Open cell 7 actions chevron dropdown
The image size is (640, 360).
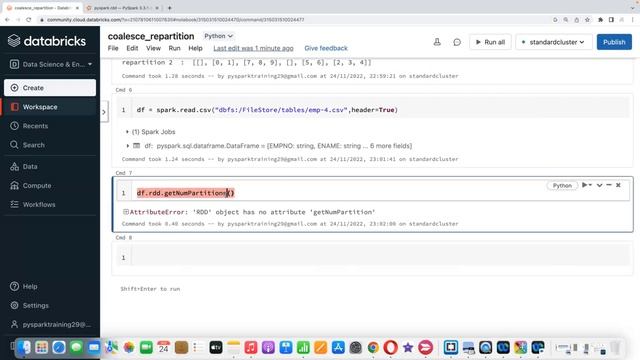599,185
